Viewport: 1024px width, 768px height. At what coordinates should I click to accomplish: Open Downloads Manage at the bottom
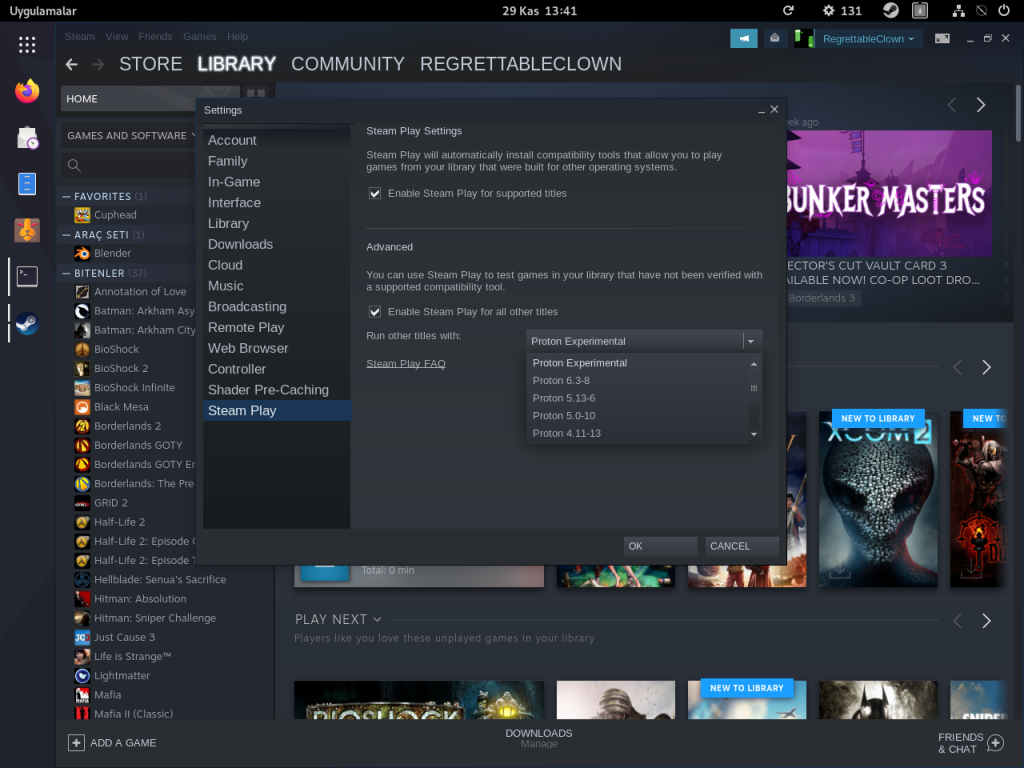point(539,739)
